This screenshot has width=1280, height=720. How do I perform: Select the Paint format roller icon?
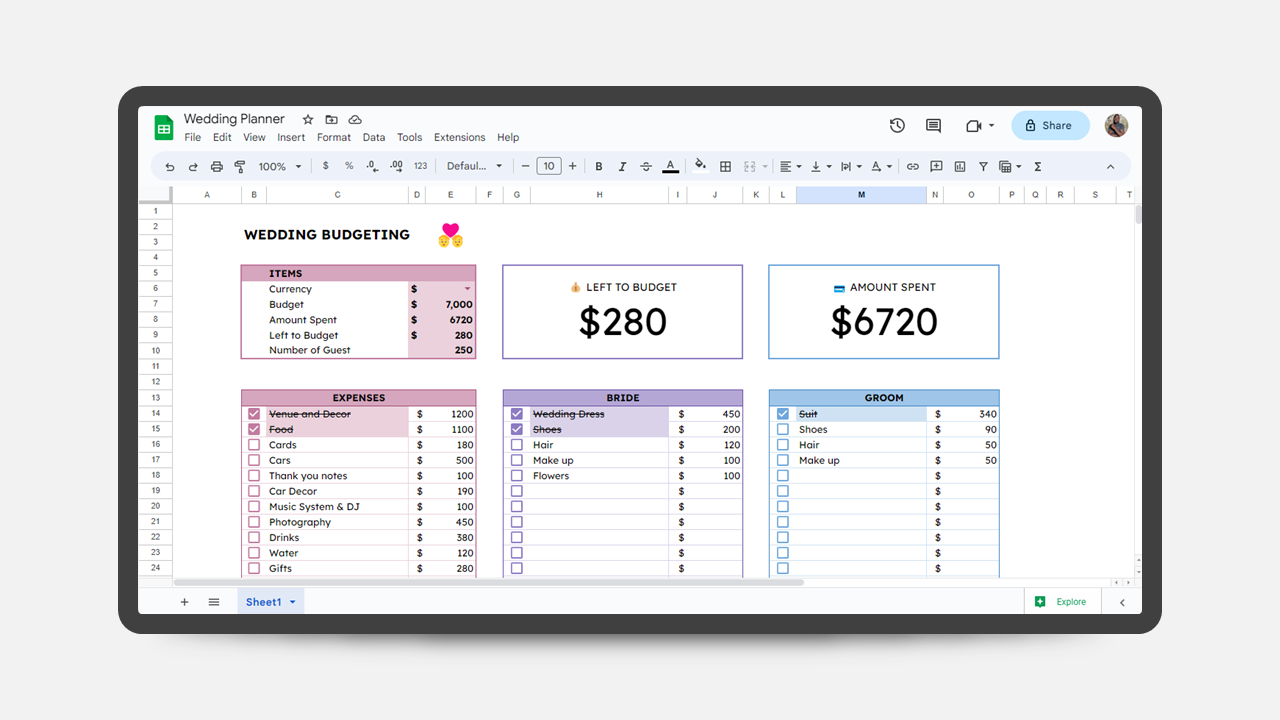coord(240,167)
